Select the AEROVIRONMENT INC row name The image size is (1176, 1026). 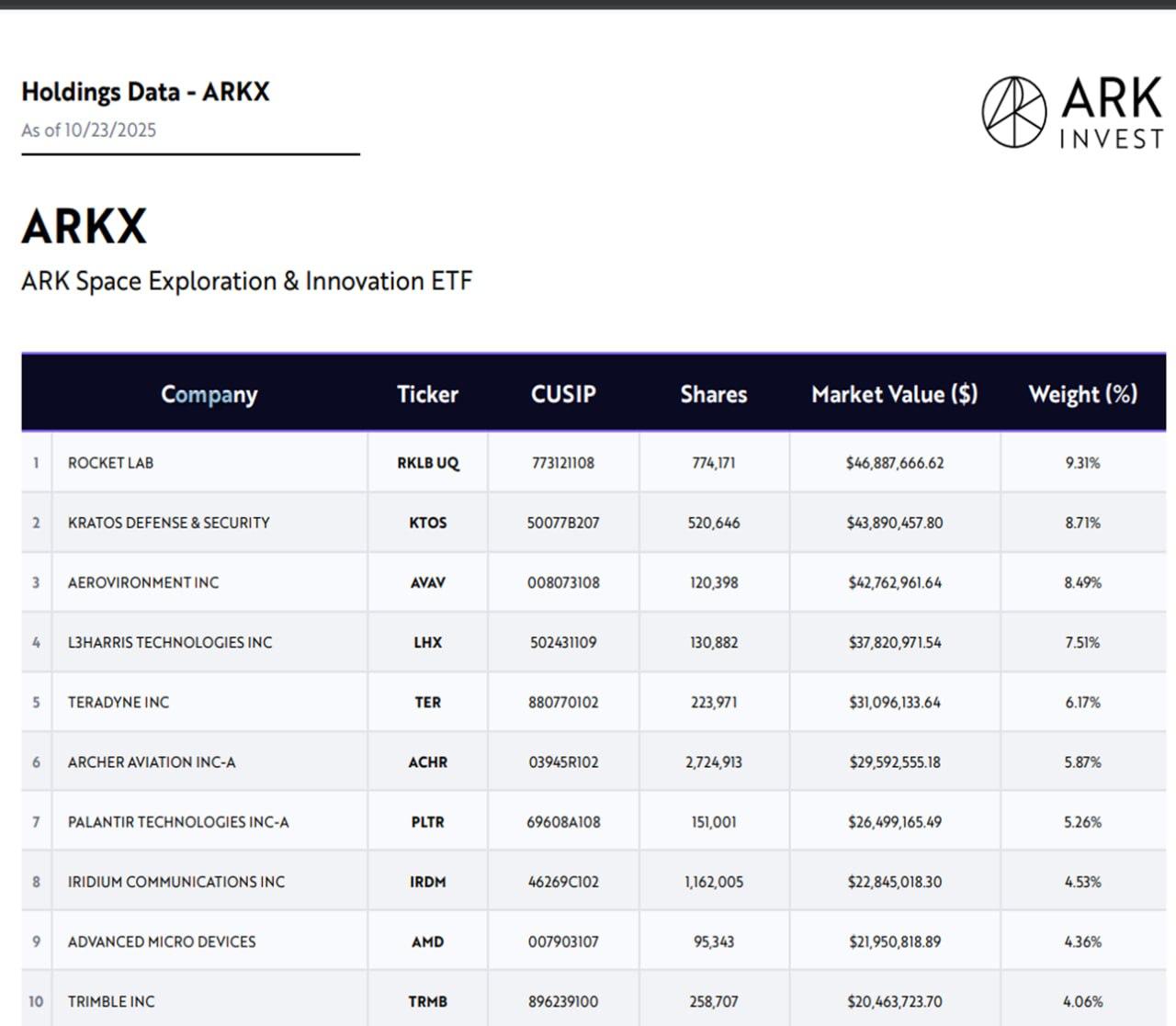click(143, 582)
